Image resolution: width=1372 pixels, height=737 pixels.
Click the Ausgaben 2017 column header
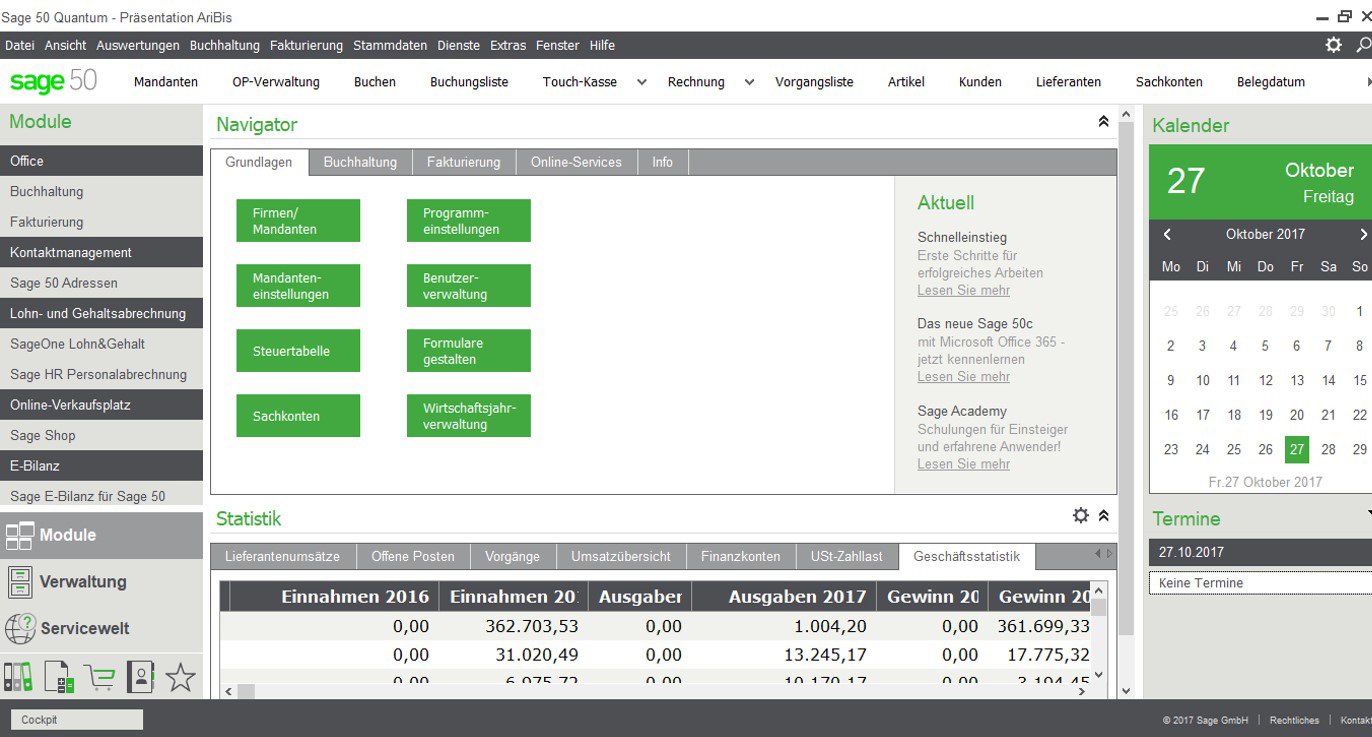(784, 597)
